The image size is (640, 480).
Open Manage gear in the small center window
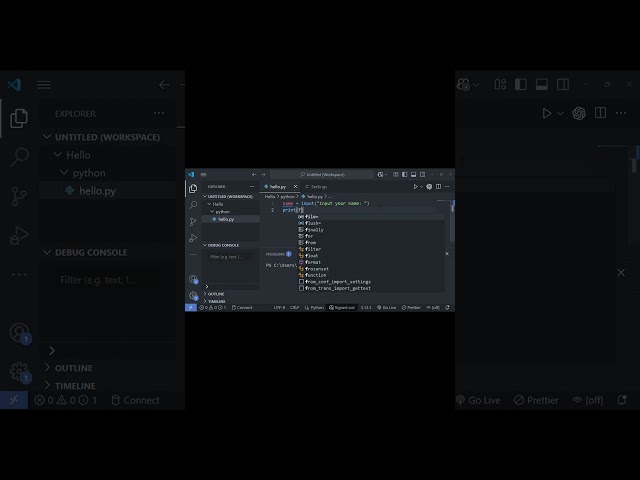(x=193, y=296)
